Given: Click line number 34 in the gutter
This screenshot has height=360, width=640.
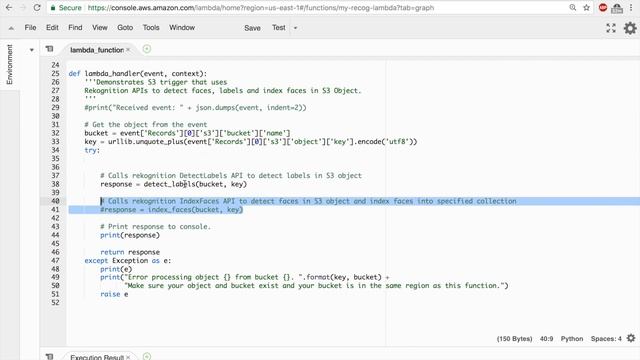Looking at the screenshot, I should pyautogui.click(x=55, y=150).
